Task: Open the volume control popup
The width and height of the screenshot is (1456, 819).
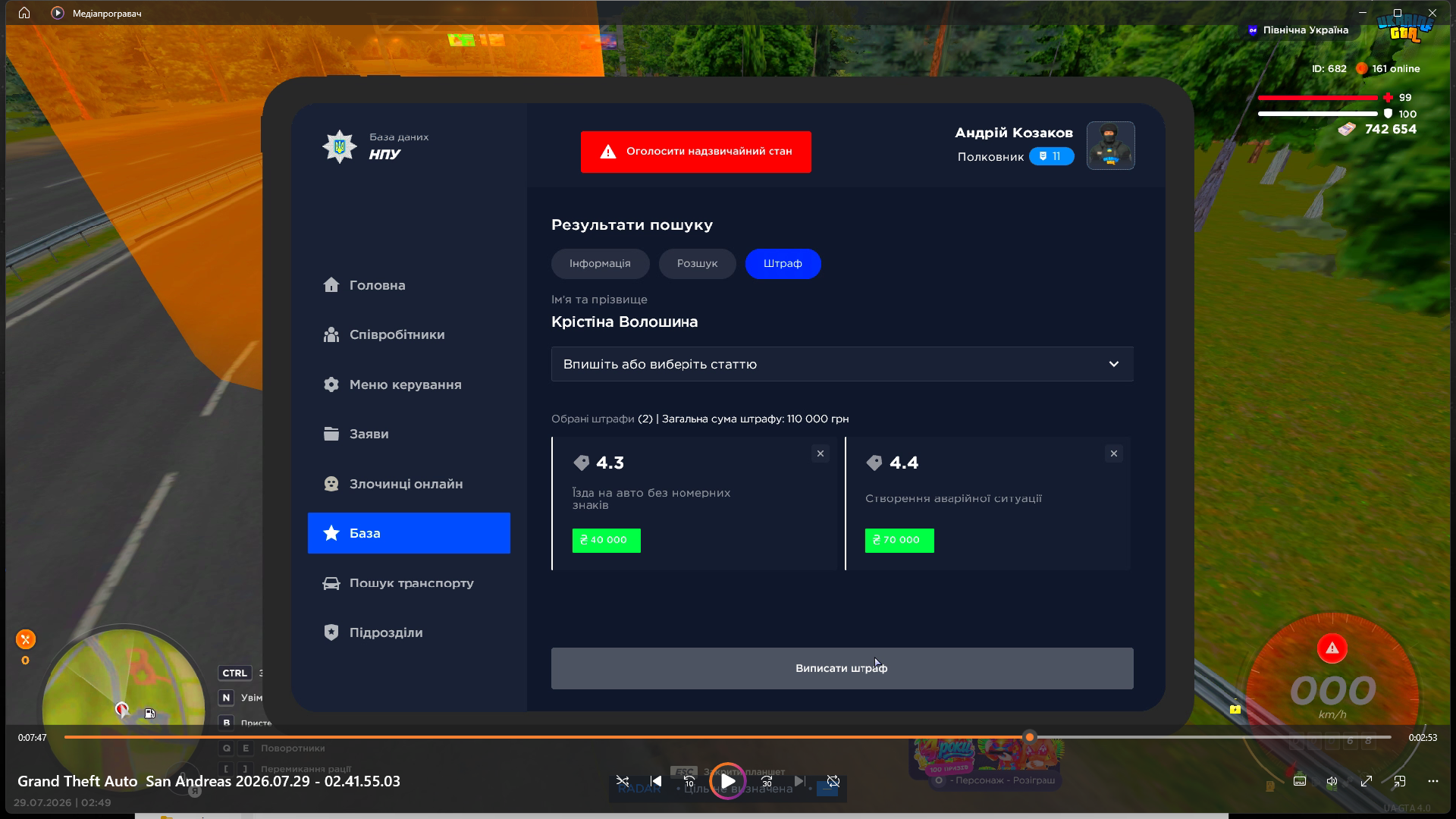Action: coord(1332,781)
